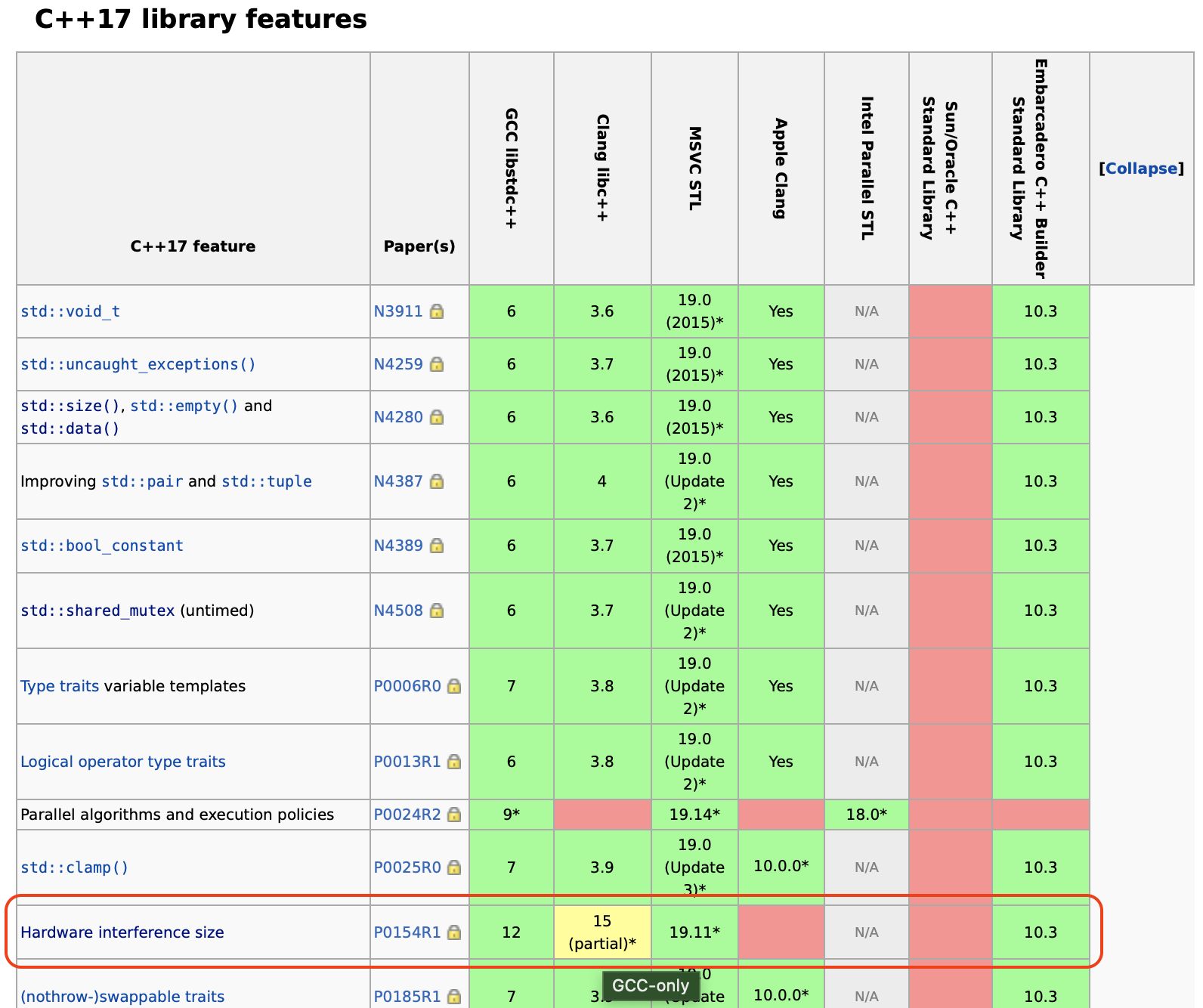Open the std::clamp() link
Viewport: 1203px width, 1008px height.
(x=75, y=867)
